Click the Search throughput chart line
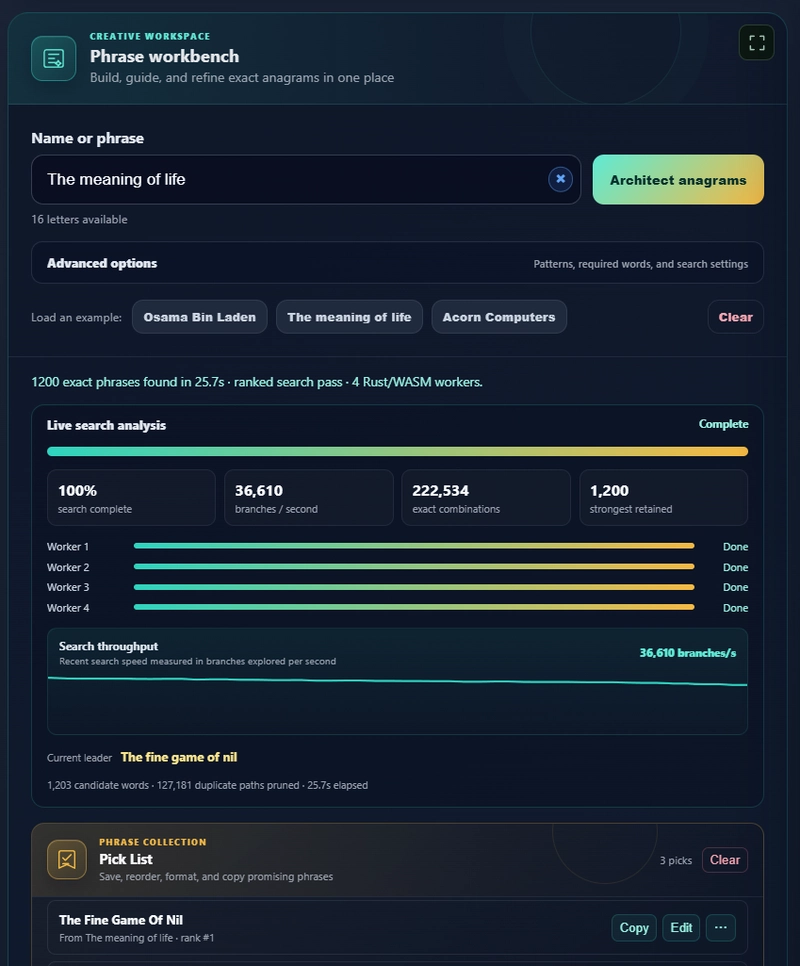 pos(397,681)
